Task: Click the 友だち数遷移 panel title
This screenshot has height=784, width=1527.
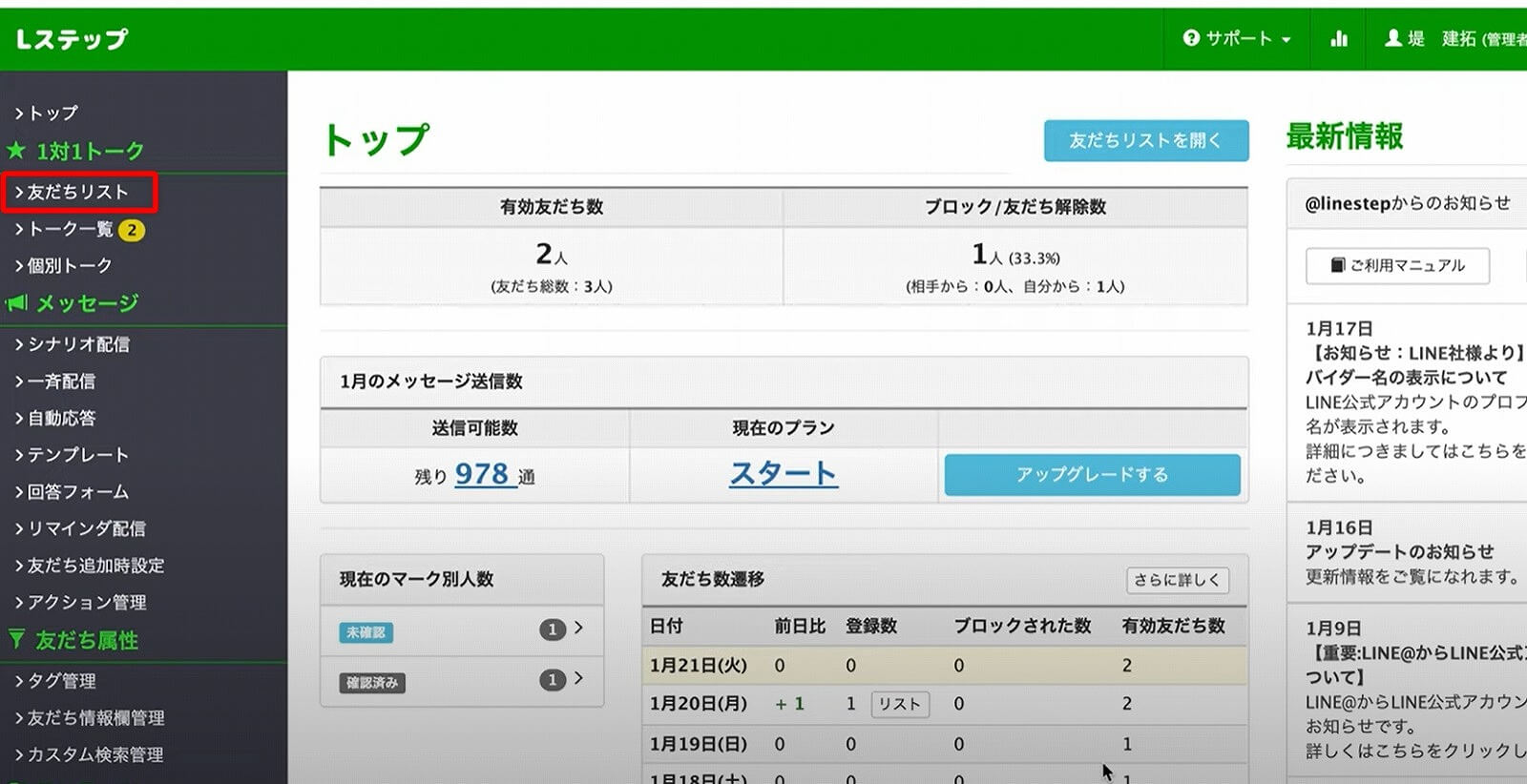Action: (713, 579)
